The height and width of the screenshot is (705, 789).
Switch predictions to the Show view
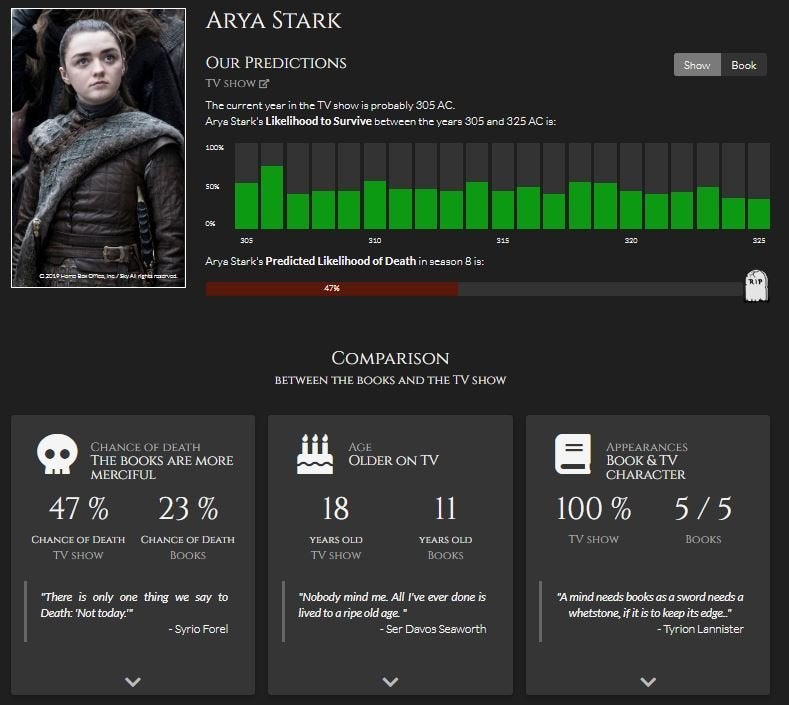[x=697, y=65]
